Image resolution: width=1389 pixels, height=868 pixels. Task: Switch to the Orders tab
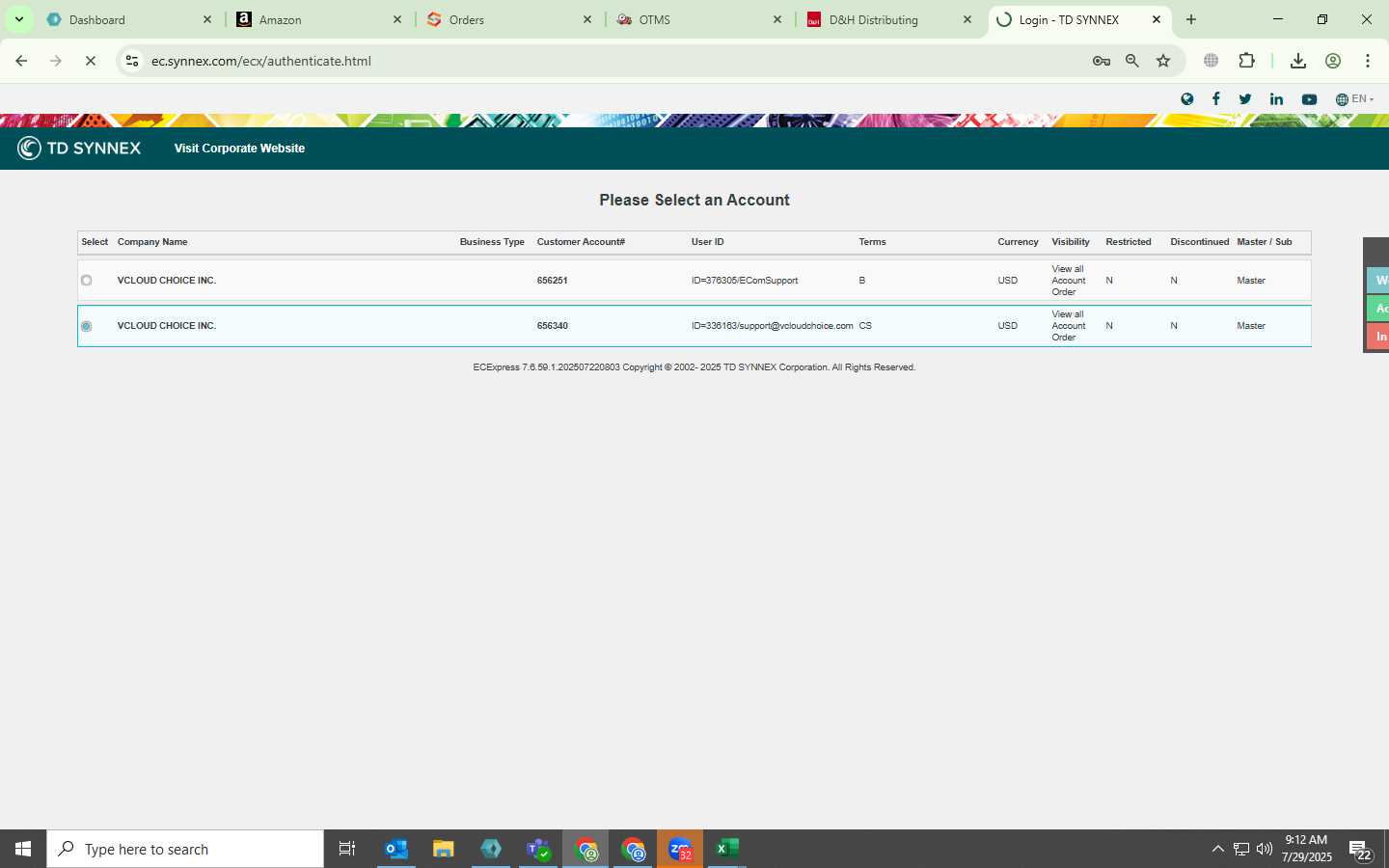click(508, 19)
